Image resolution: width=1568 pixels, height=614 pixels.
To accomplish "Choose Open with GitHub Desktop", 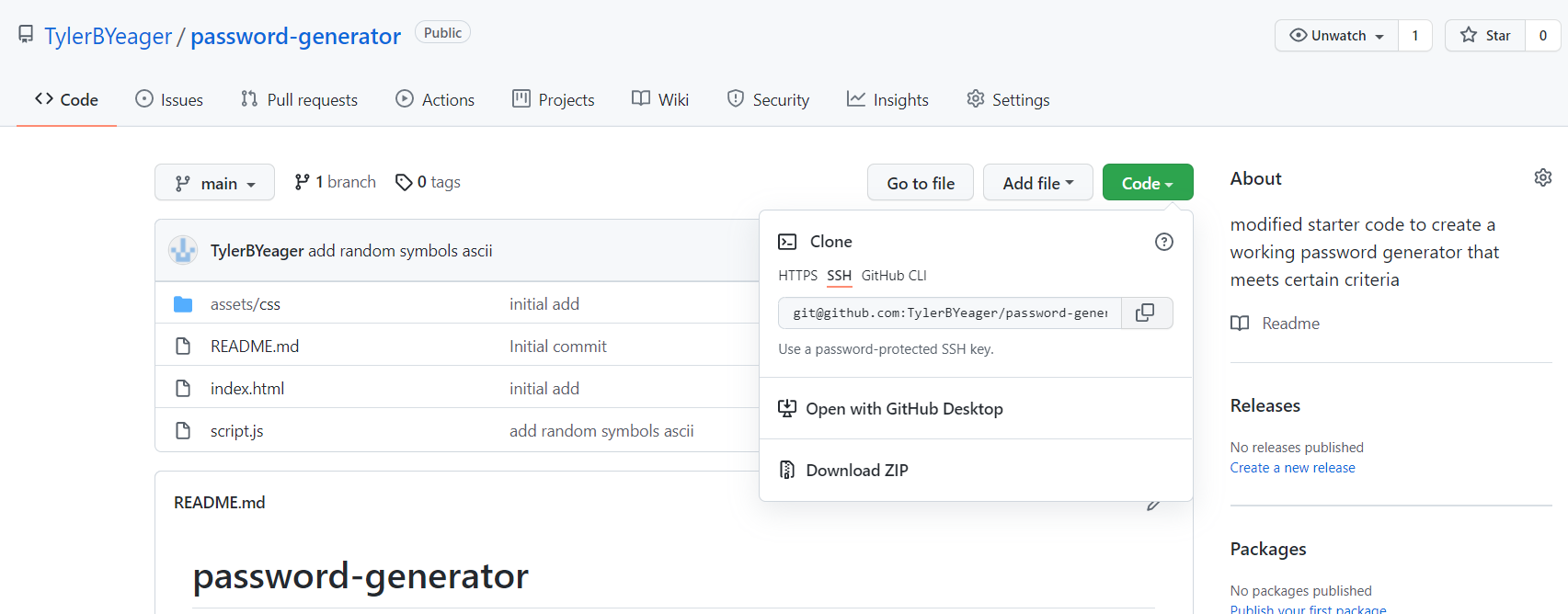I will 891,409.
